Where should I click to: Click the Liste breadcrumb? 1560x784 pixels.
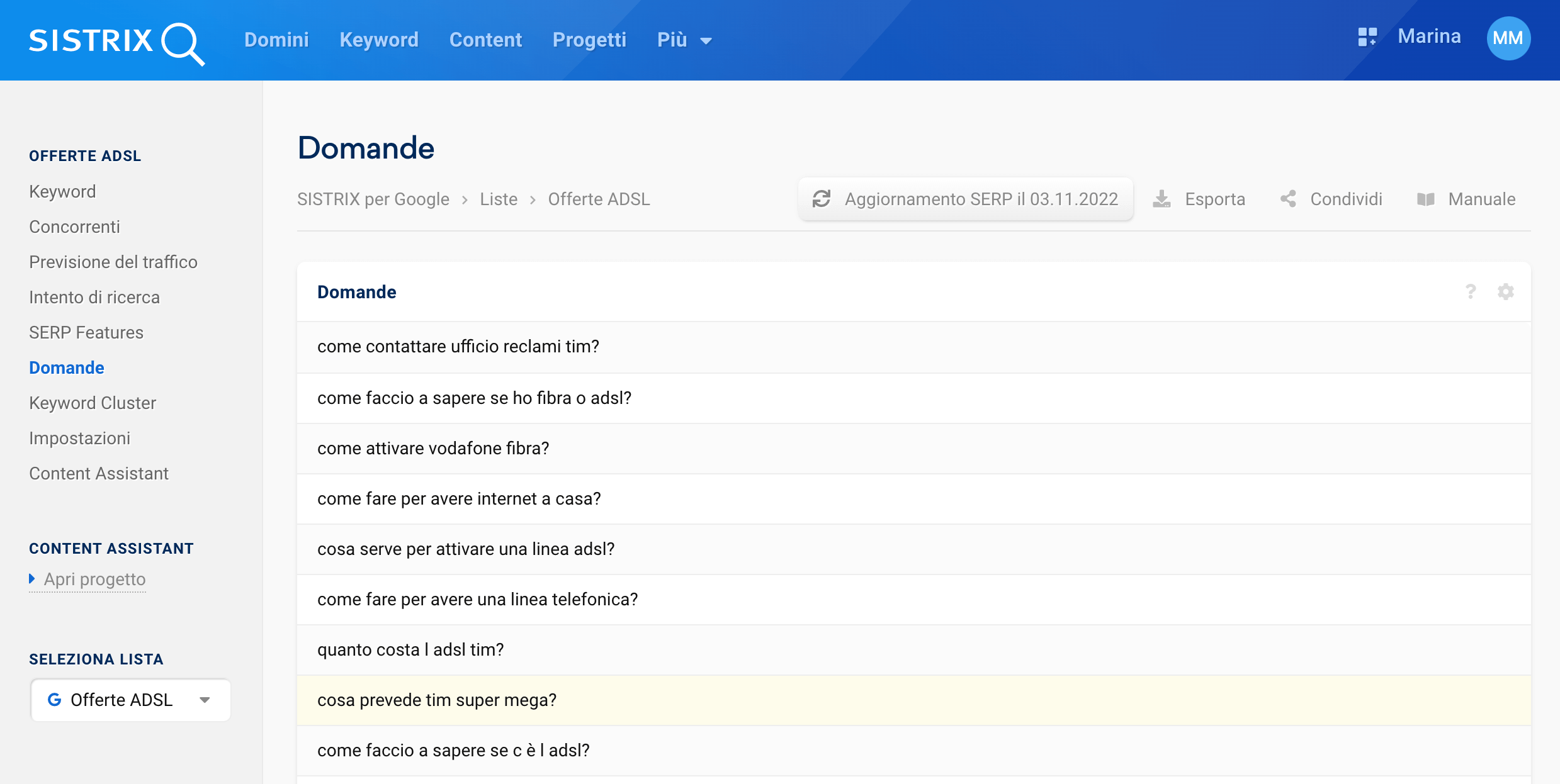tap(499, 199)
